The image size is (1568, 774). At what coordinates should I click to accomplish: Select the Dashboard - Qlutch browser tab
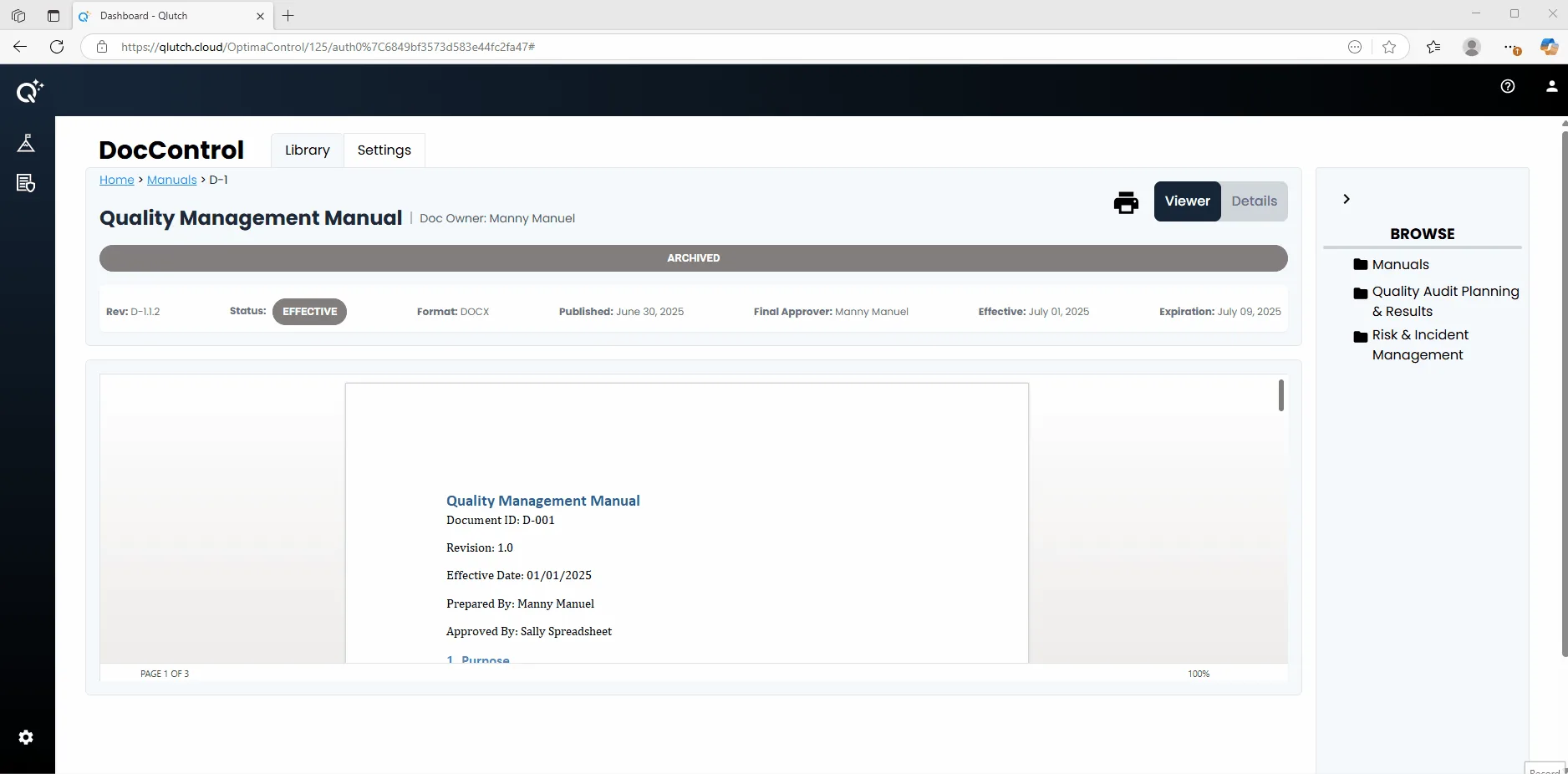click(x=171, y=16)
